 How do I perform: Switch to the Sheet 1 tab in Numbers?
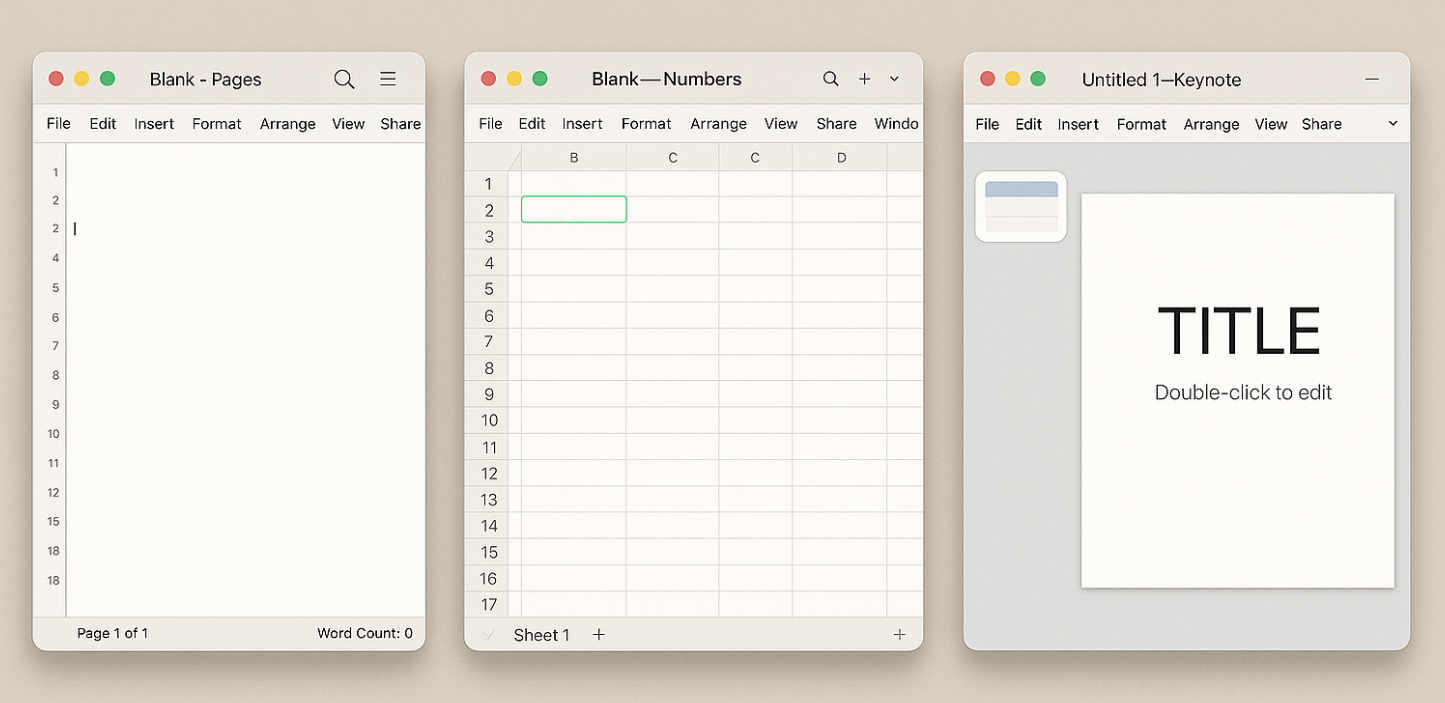point(542,634)
